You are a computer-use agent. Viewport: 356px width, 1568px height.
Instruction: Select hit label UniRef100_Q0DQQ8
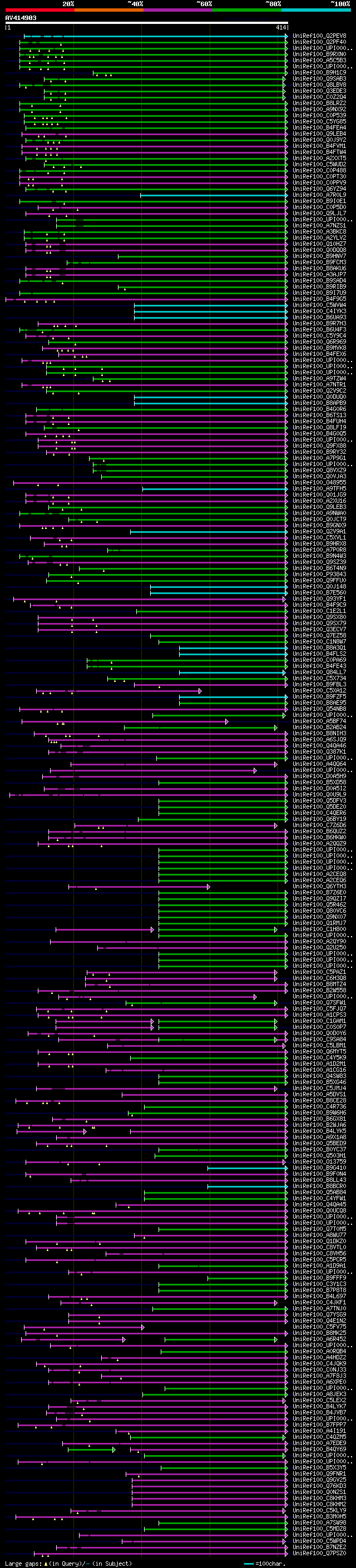[319, 250]
